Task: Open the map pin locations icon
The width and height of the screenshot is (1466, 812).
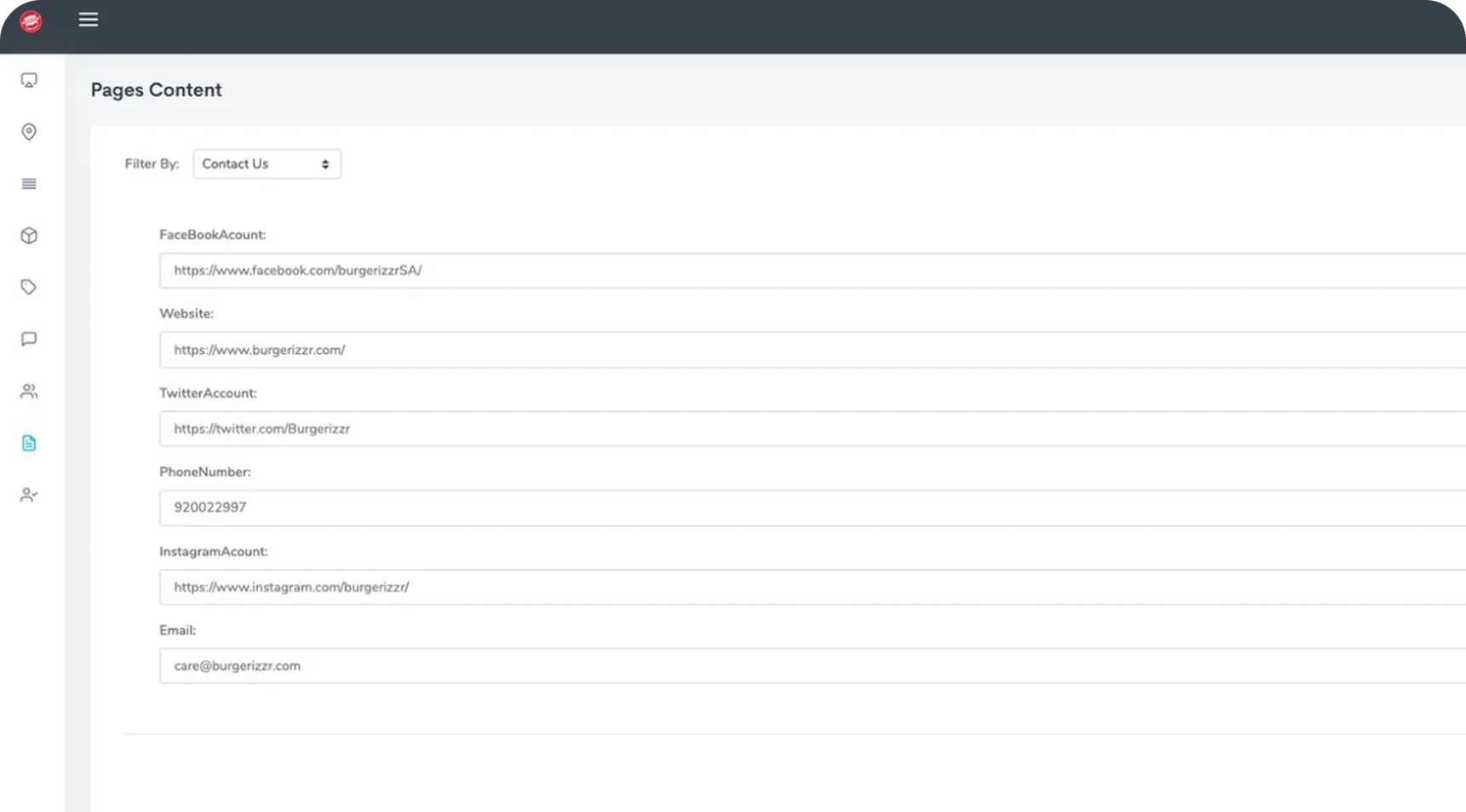Action: coord(29,132)
